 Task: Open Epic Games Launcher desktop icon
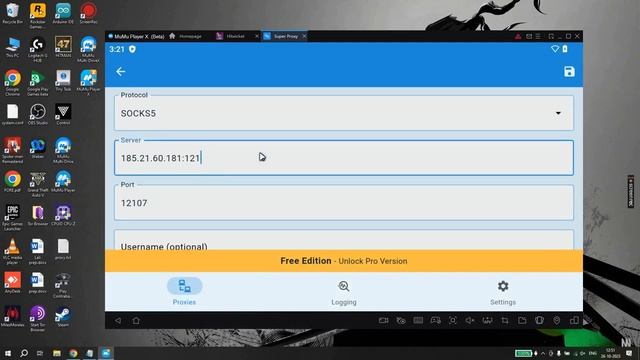click(12, 218)
